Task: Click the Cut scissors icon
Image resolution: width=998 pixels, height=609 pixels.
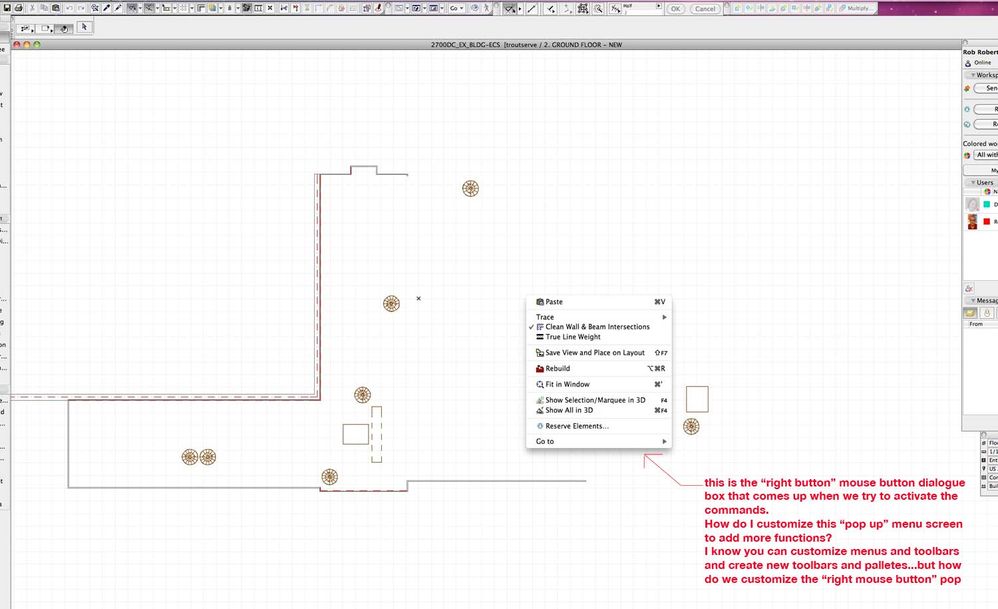Action: coord(32,8)
